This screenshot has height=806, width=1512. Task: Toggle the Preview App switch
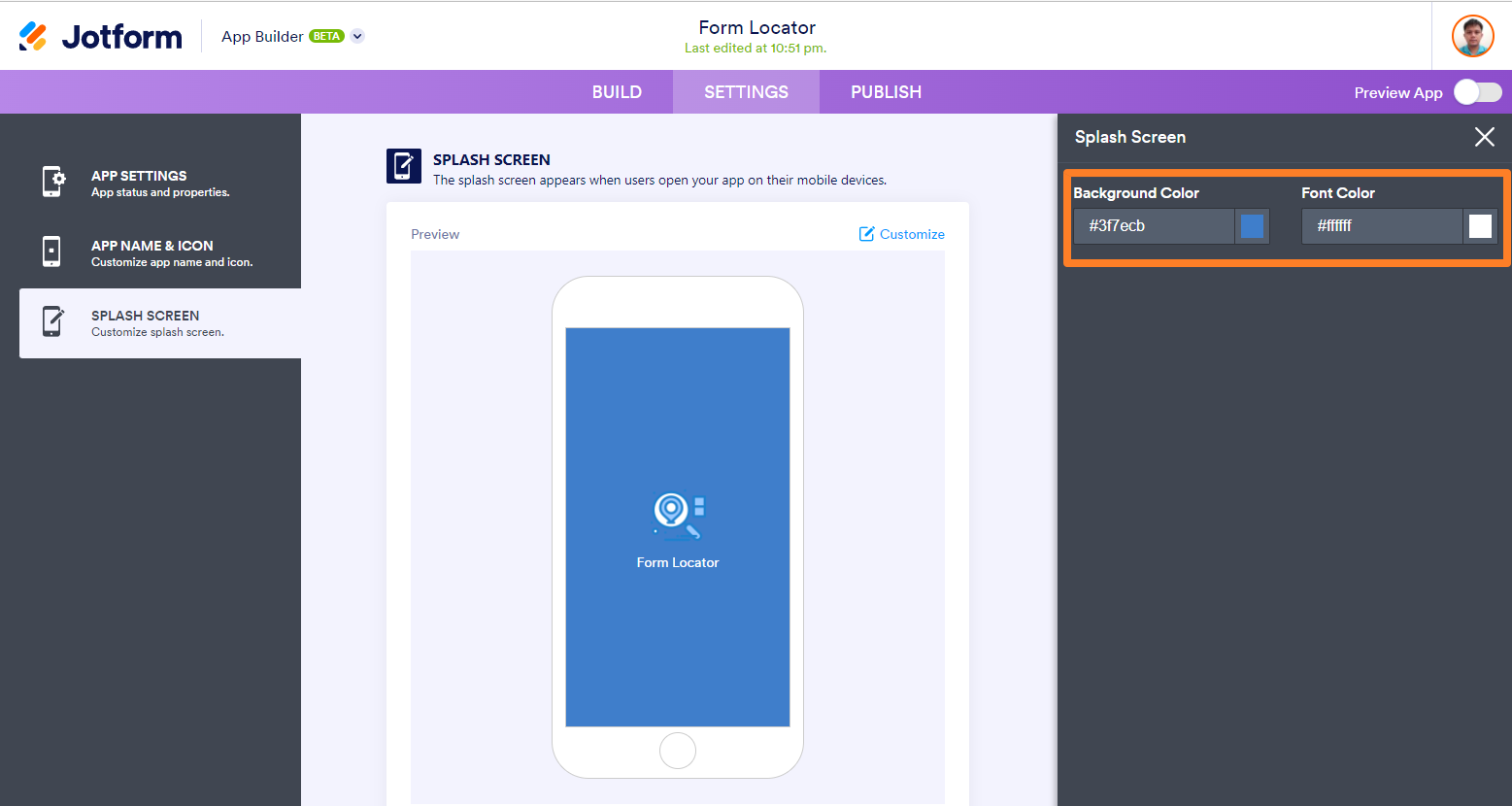coord(1477,92)
